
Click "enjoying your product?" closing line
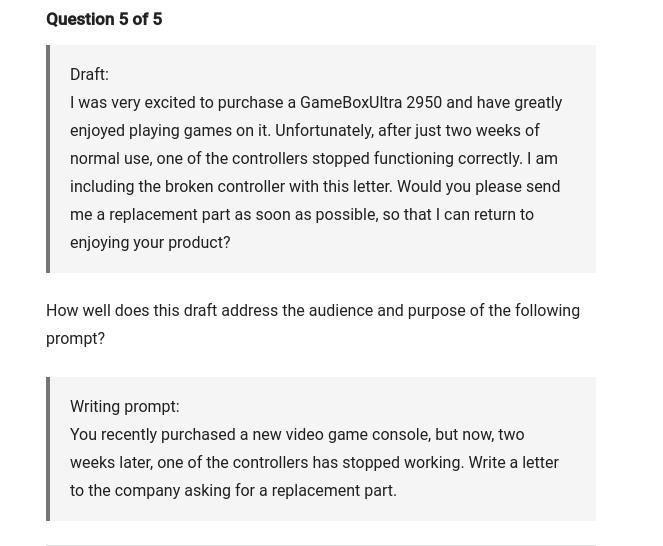(x=150, y=242)
